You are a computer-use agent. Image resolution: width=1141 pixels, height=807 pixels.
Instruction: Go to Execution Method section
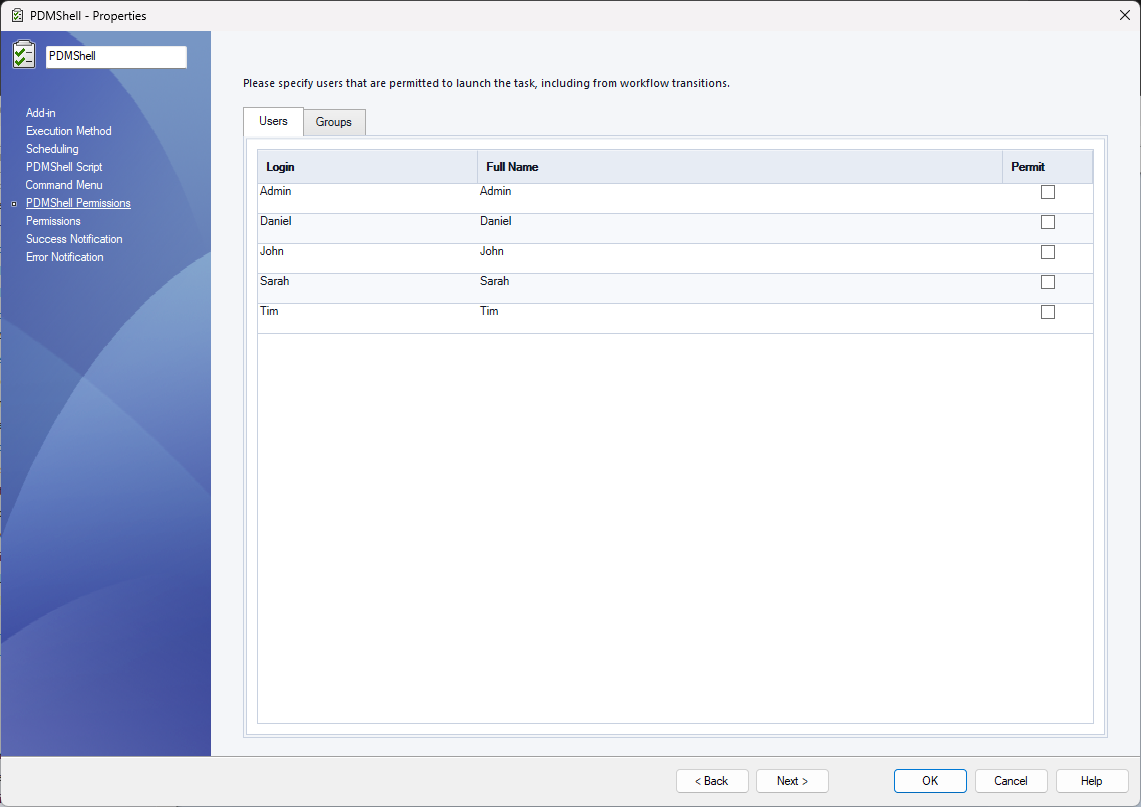click(x=69, y=131)
